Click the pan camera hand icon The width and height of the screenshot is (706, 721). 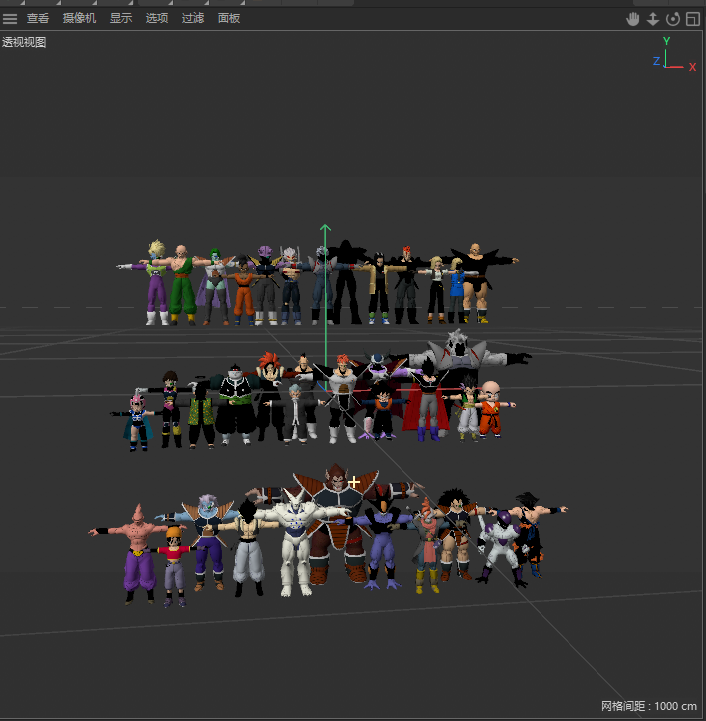point(632,19)
